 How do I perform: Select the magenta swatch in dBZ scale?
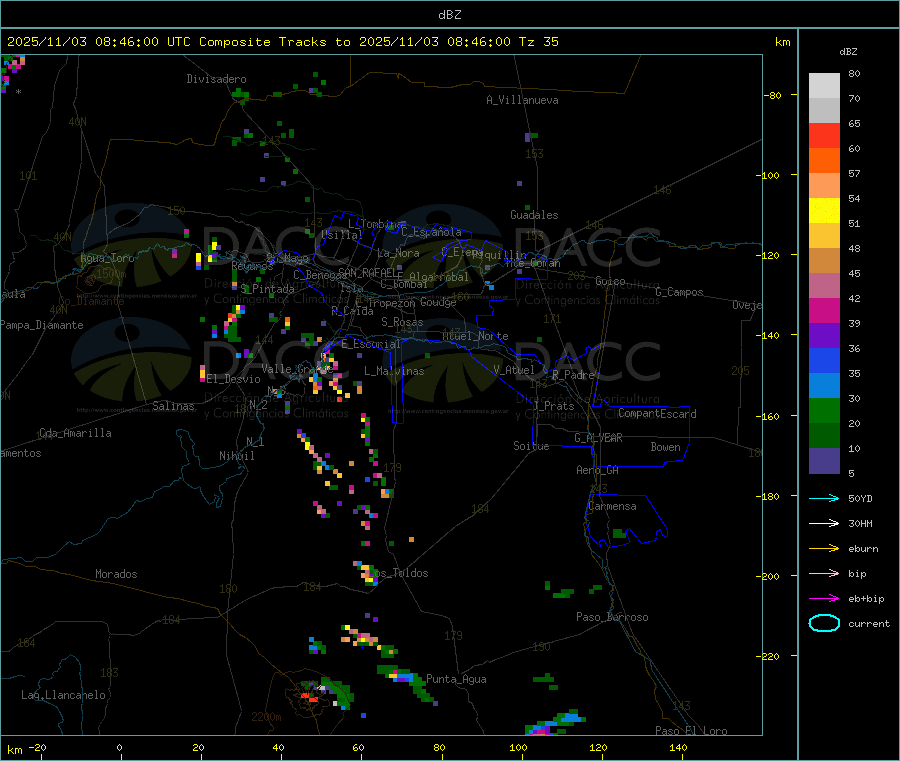click(x=824, y=310)
